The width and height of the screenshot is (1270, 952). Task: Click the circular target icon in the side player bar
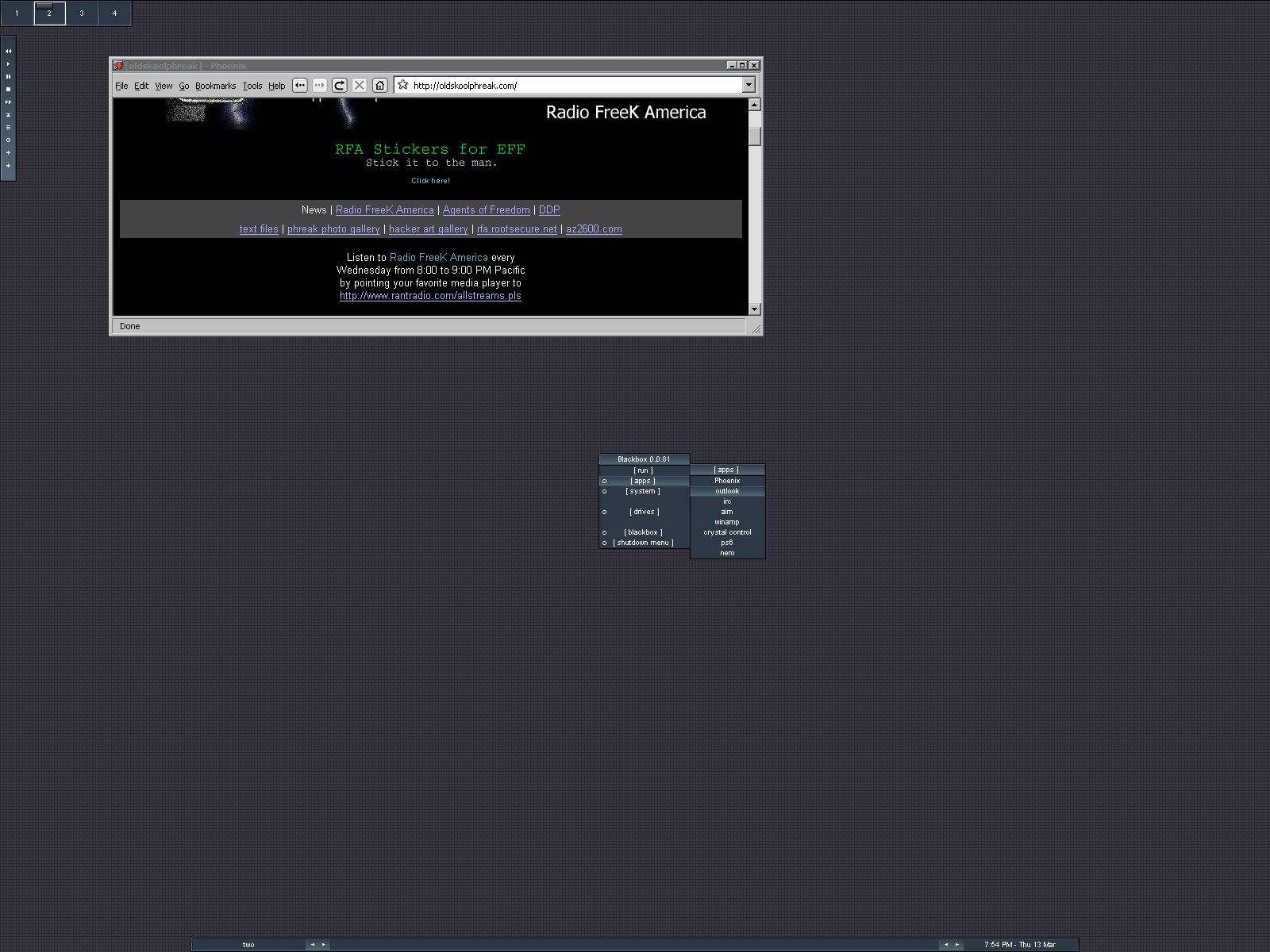tap(9, 140)
